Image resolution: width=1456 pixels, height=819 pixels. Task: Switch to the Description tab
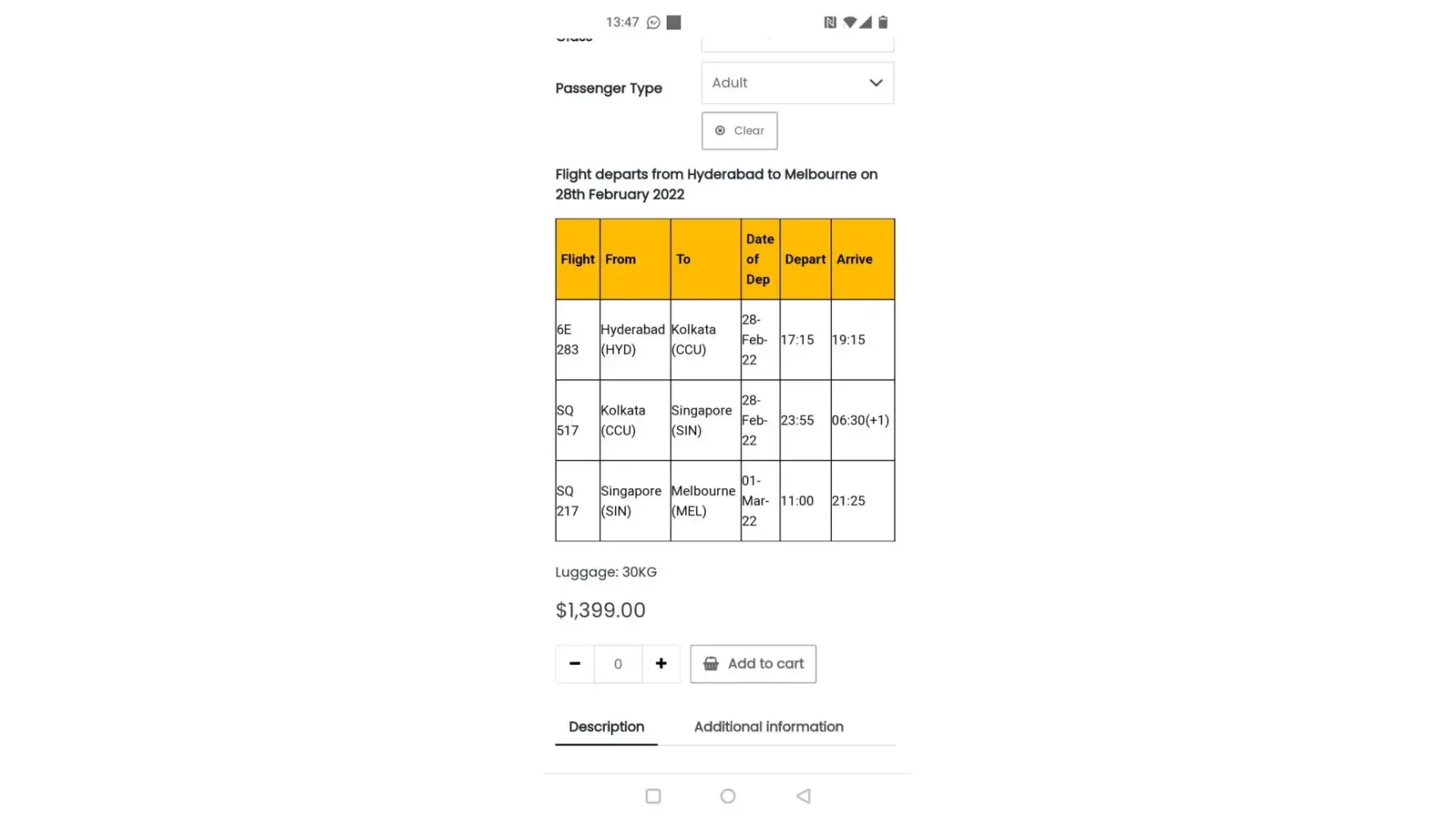pos(606,726)
